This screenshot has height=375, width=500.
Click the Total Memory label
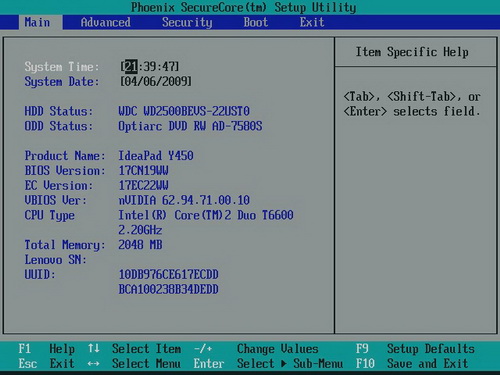click(x=65, y=245)
